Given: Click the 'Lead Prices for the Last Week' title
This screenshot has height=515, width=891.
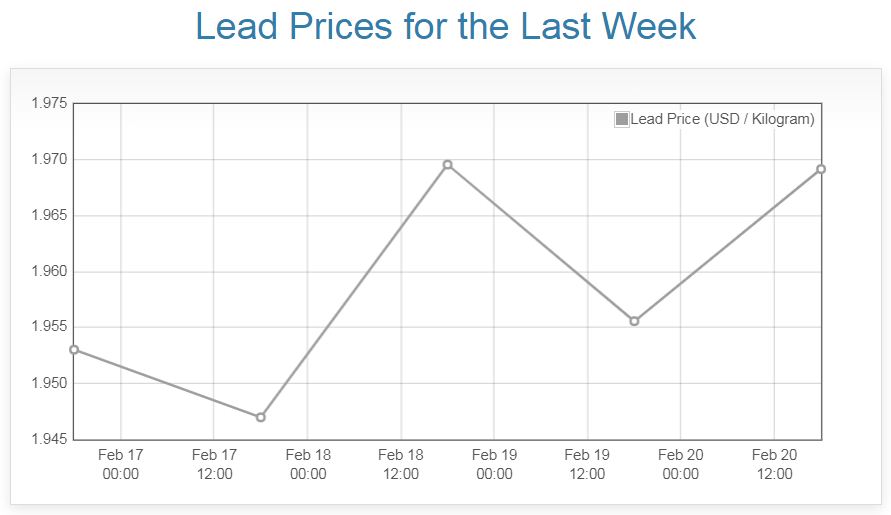Looking at the screenshot, I should point(445,26).
